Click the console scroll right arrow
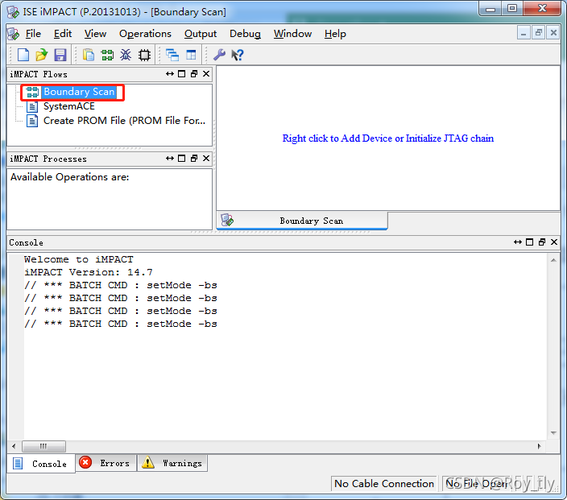Image resolution: width=567 pixels, height=500 pixels. [539, 446]
